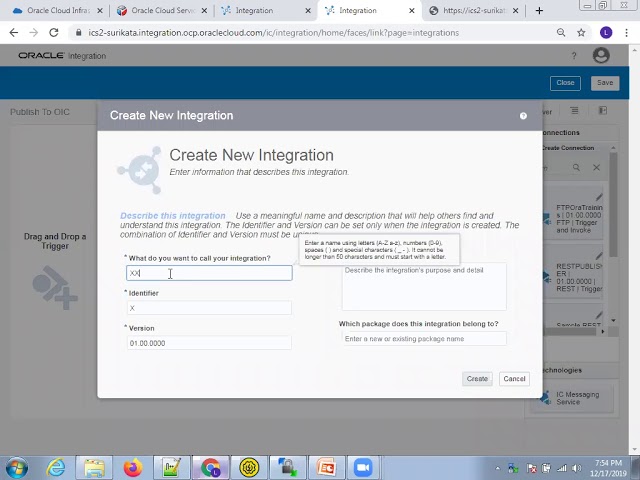Switch to the first Integration tab
Image resolution: width=640 pixels, height=480 pixels.
tap(254, 11)
